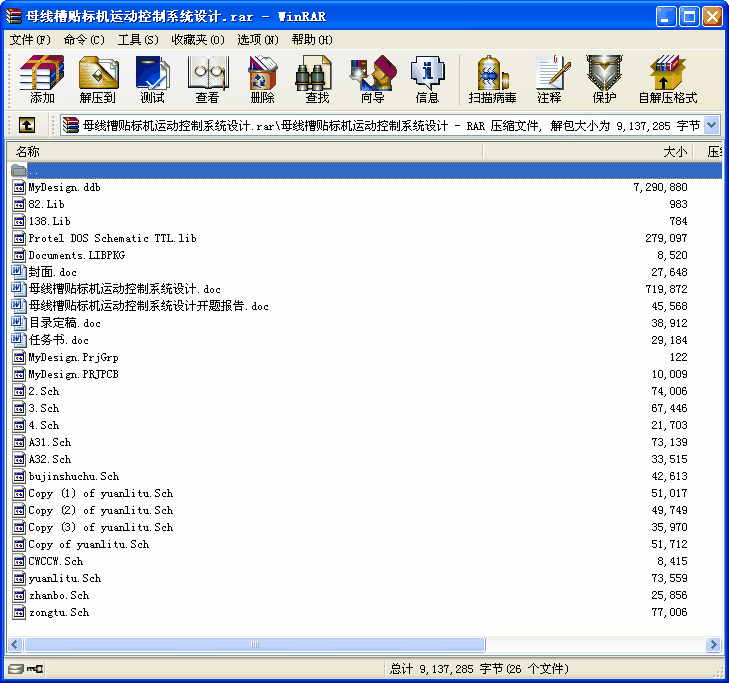Select file bujinshuchu.Sch

pyautogui.click(x=74, y=477)
